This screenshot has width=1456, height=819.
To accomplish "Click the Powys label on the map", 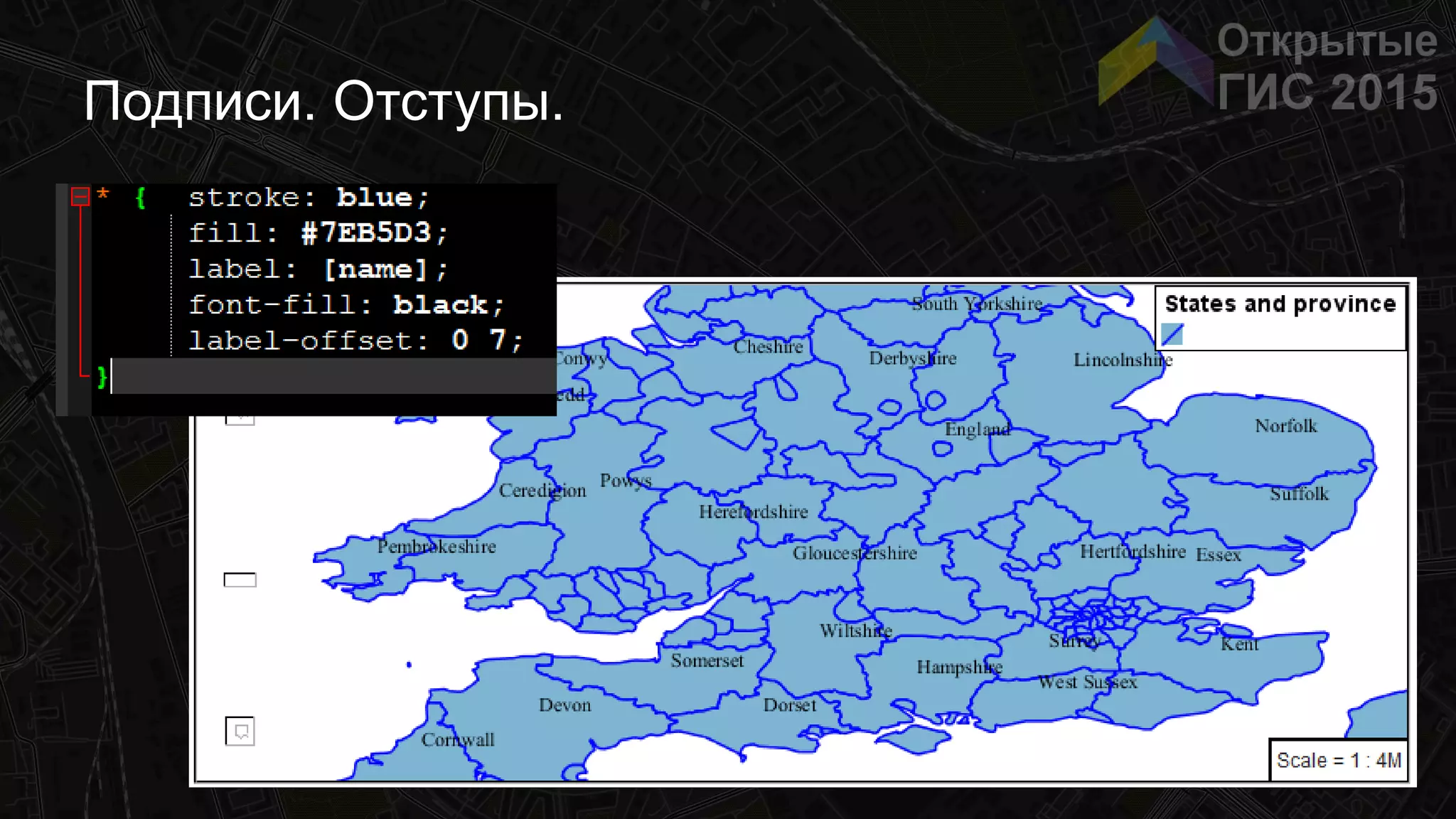I will pos(626,481).
